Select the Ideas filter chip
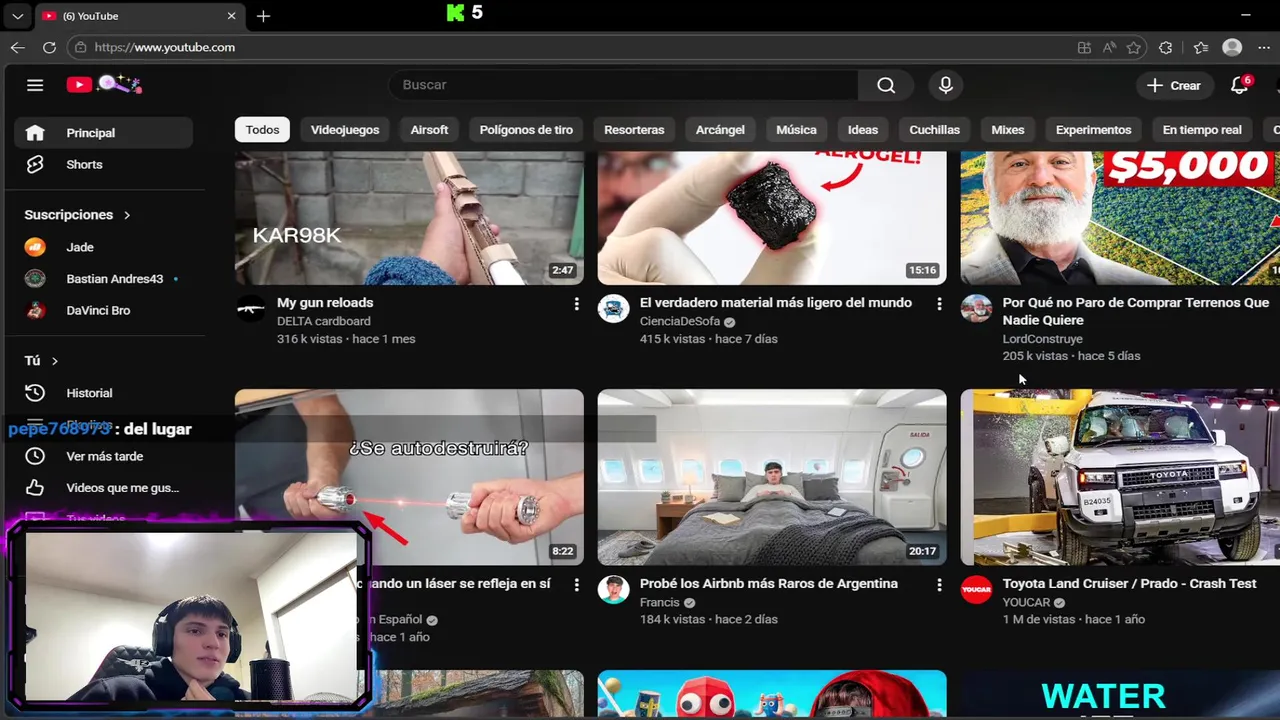The image size is (1280, 720). [863, 130]
